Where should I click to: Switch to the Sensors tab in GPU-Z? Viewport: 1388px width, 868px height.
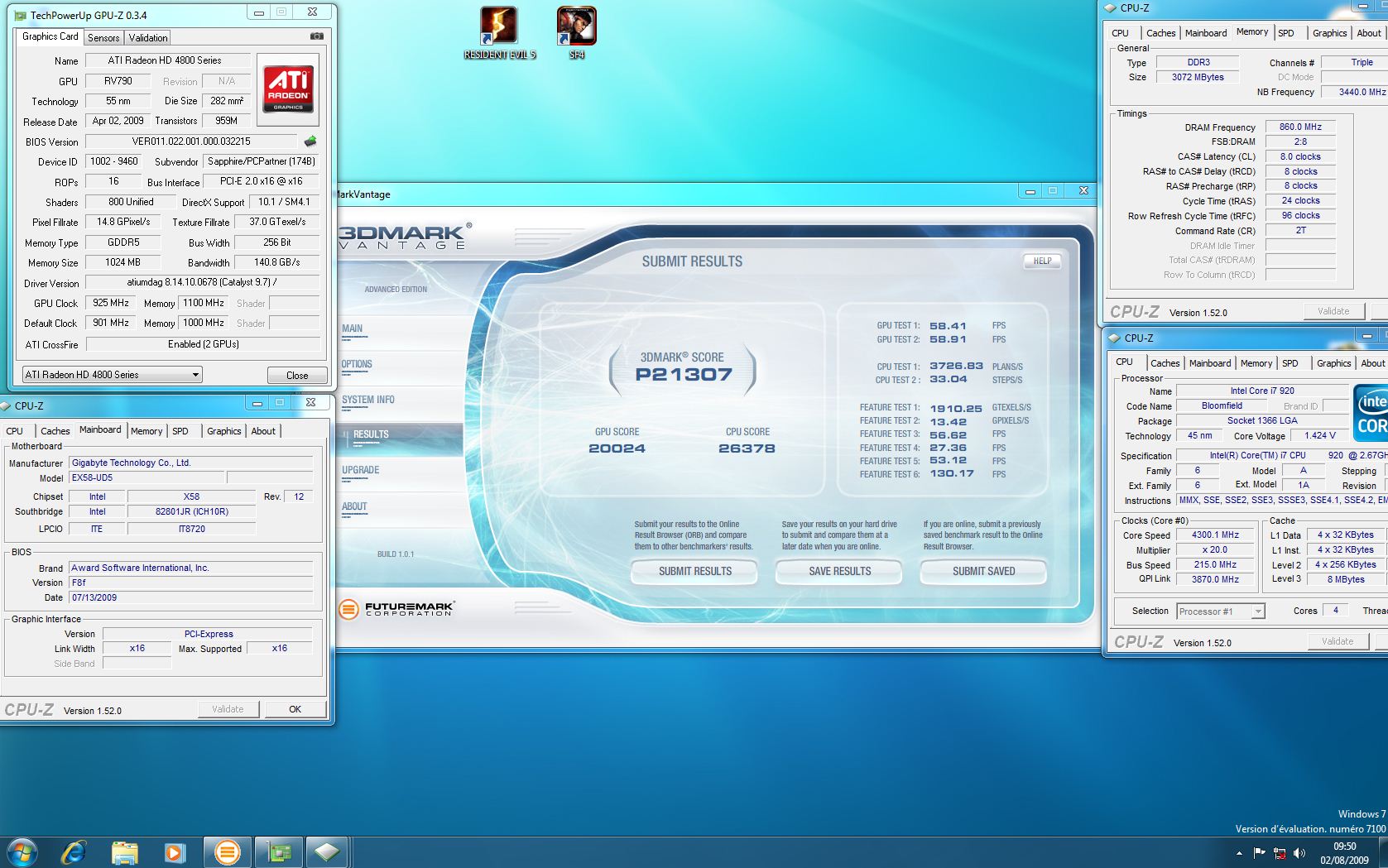[103, 37]
